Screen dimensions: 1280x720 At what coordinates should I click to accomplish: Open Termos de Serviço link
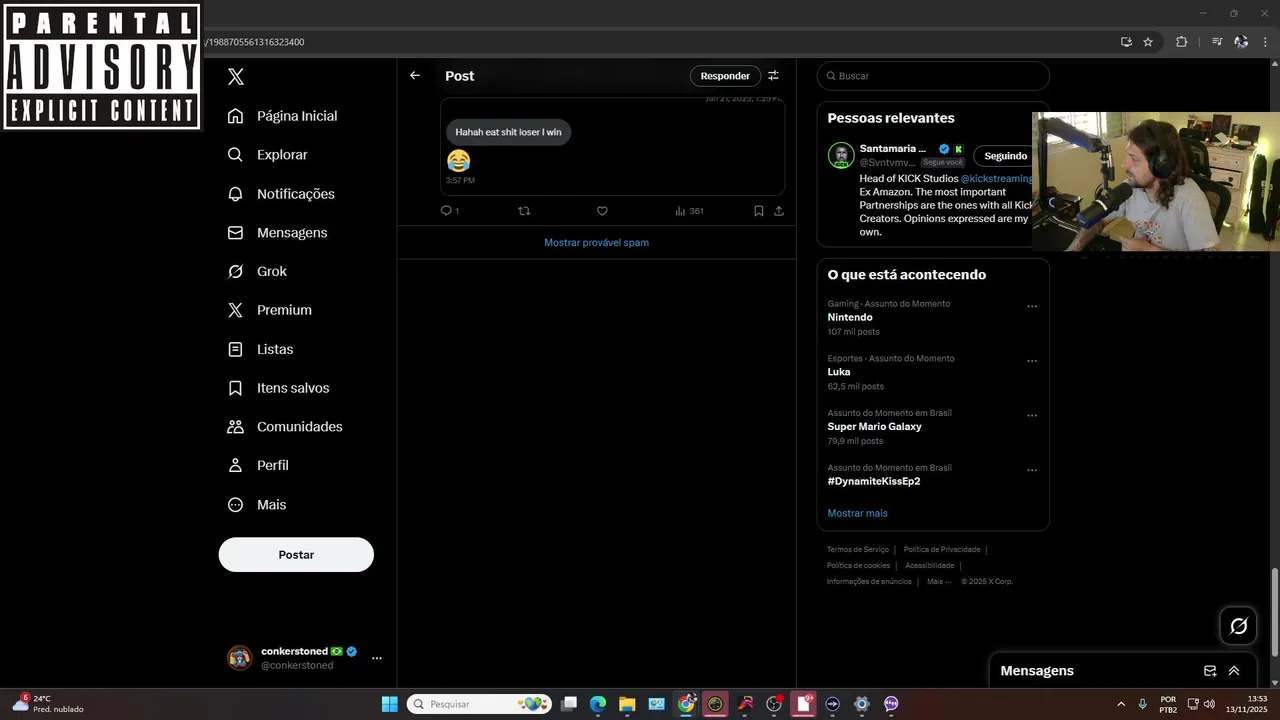(857, 550)
